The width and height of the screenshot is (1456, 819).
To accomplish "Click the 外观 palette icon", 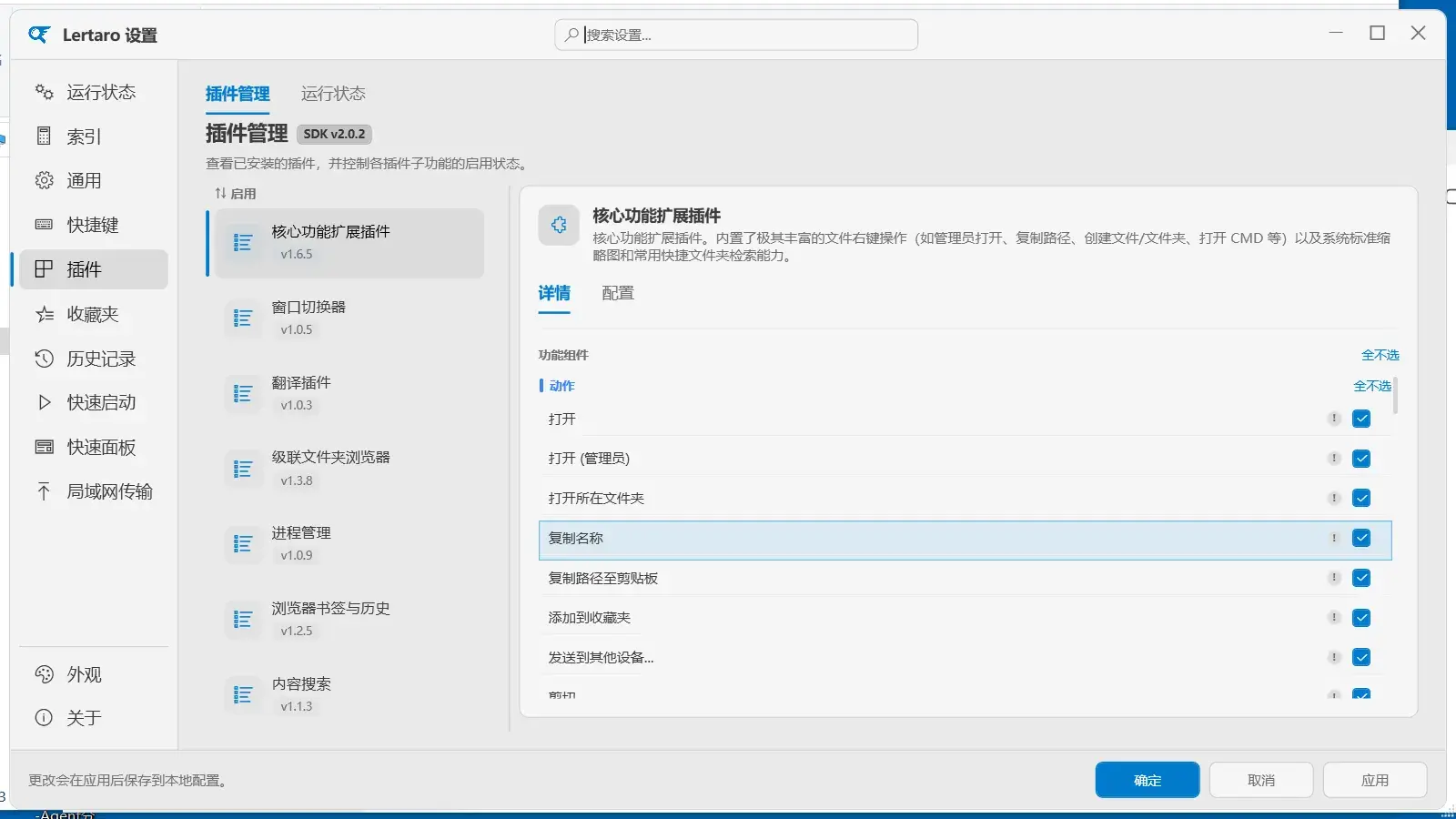I will (44, 674).
